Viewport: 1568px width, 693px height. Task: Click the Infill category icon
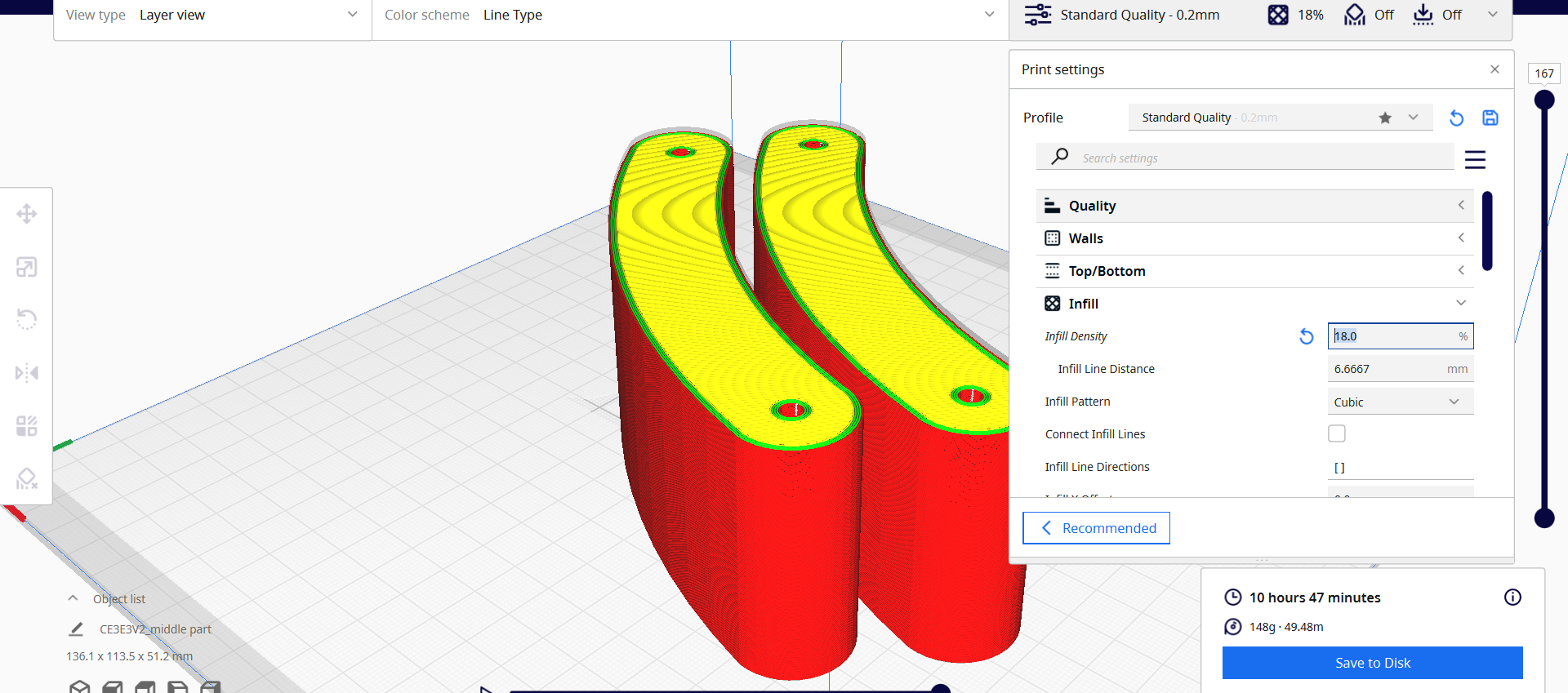click(1053, 304)
